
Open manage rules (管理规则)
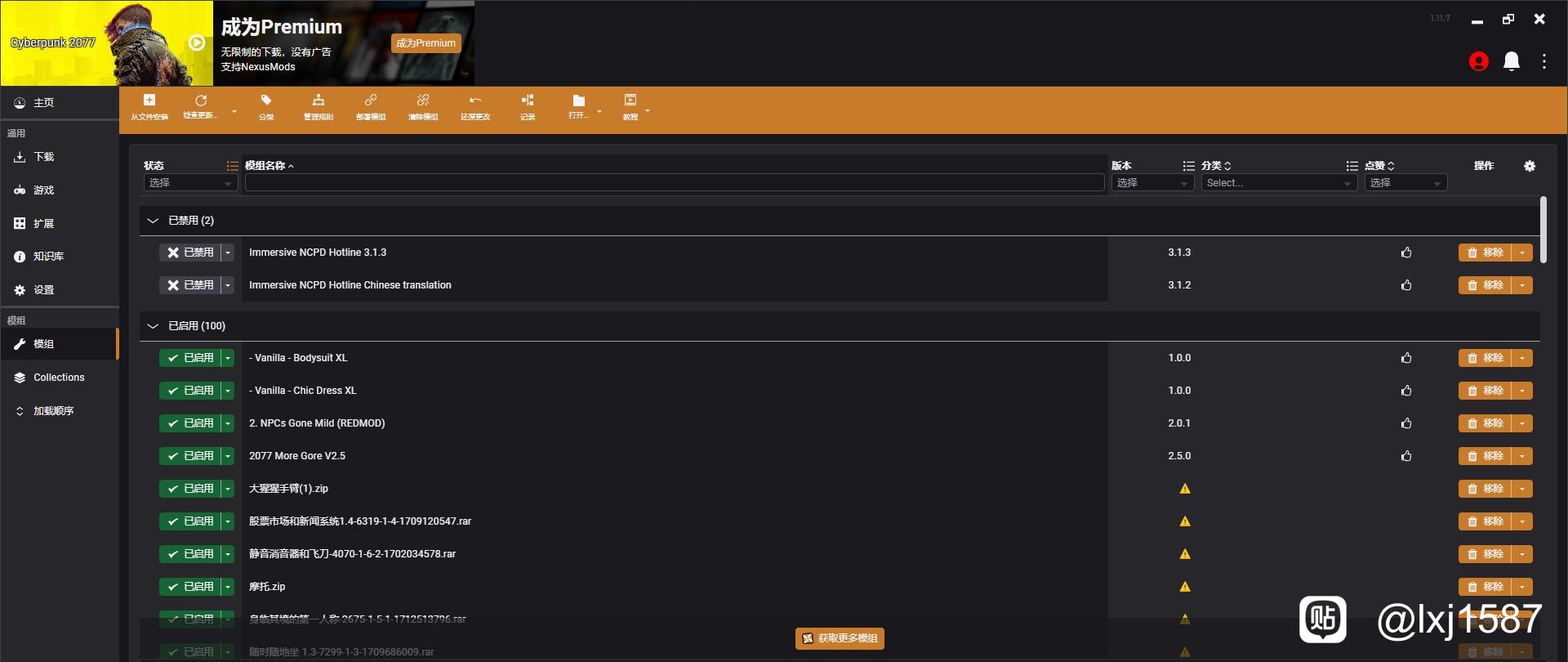pos(318,107)
